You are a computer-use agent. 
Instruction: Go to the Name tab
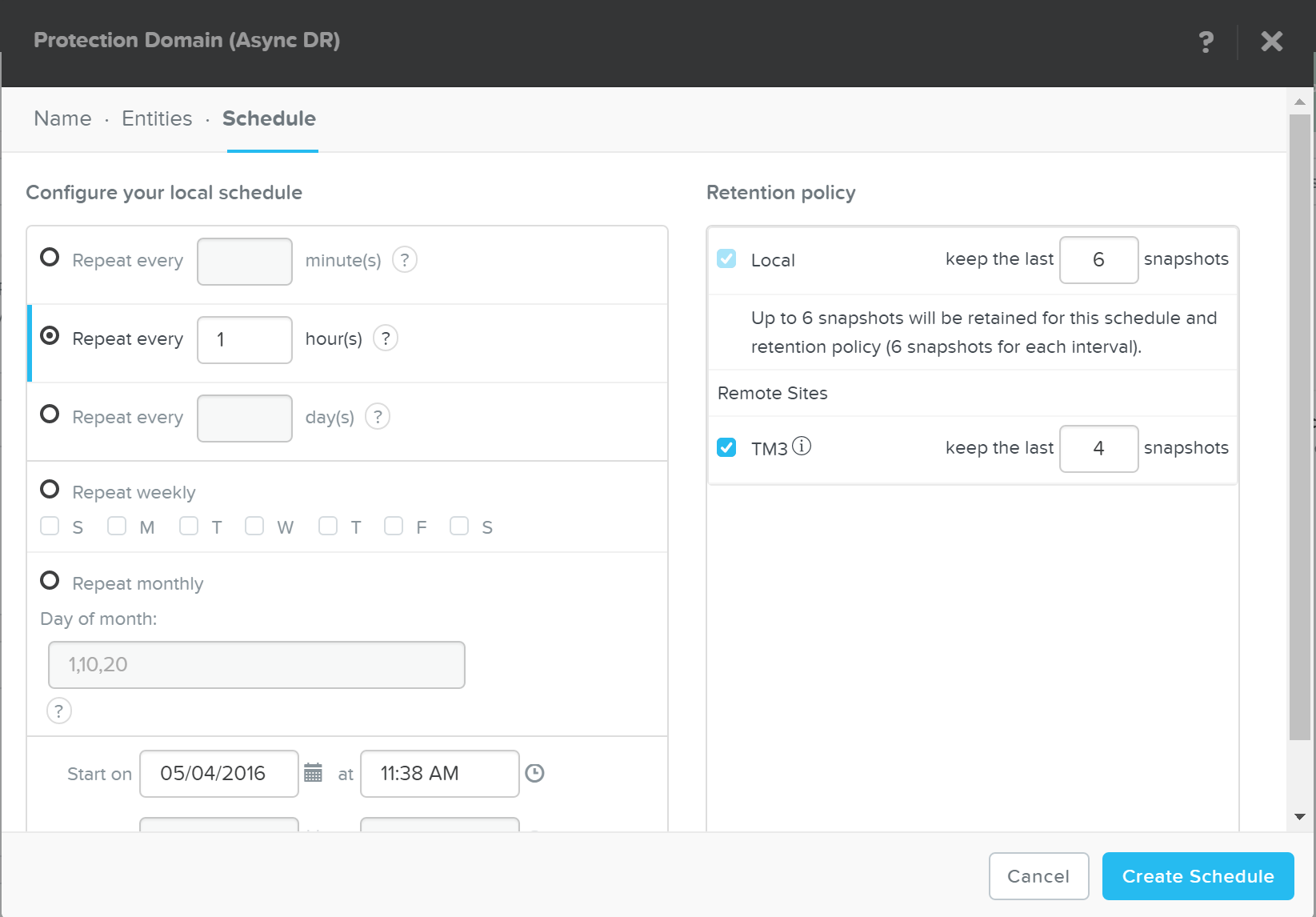point(62,118)
